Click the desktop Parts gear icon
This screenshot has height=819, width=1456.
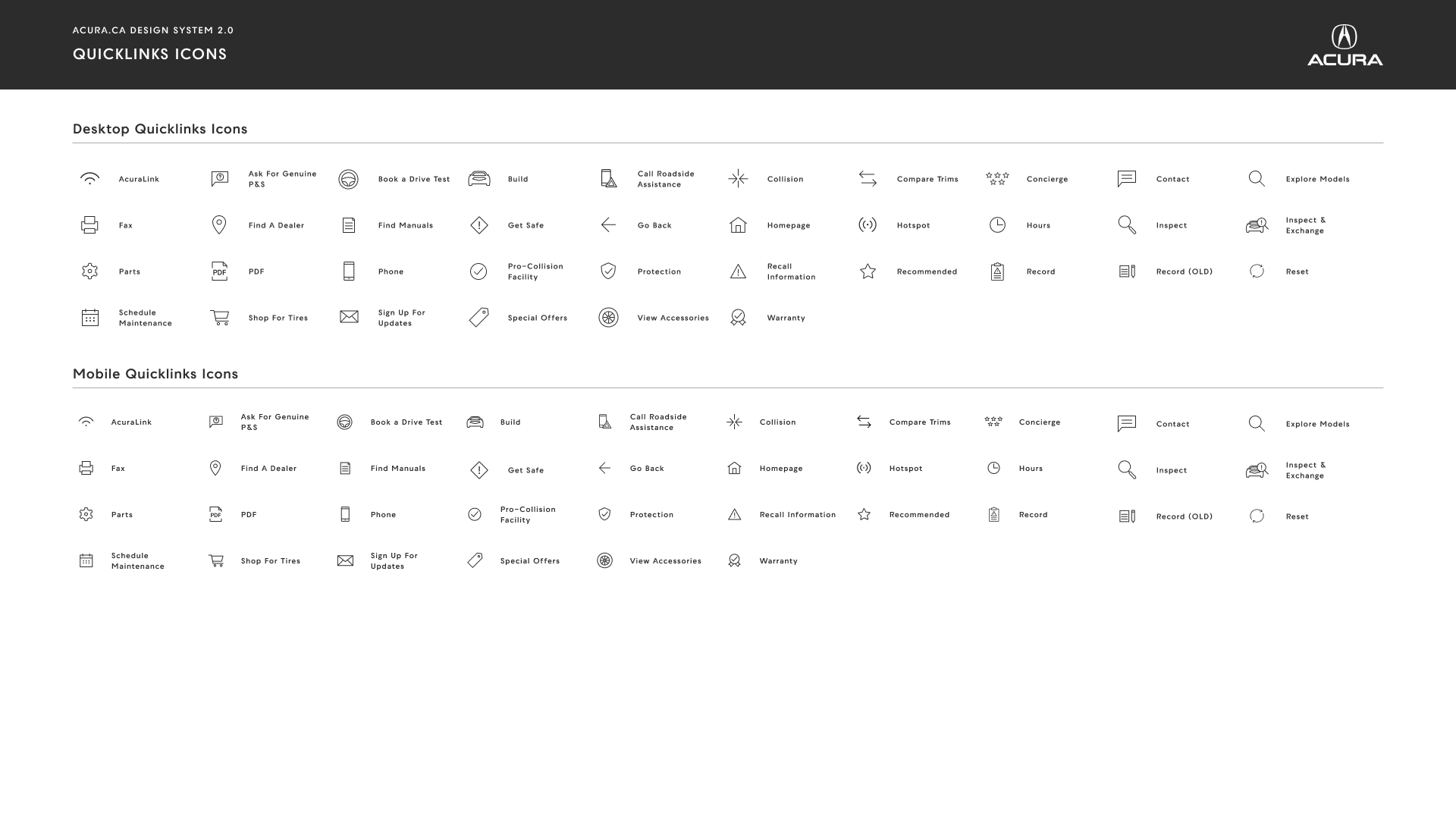point(89,271)
